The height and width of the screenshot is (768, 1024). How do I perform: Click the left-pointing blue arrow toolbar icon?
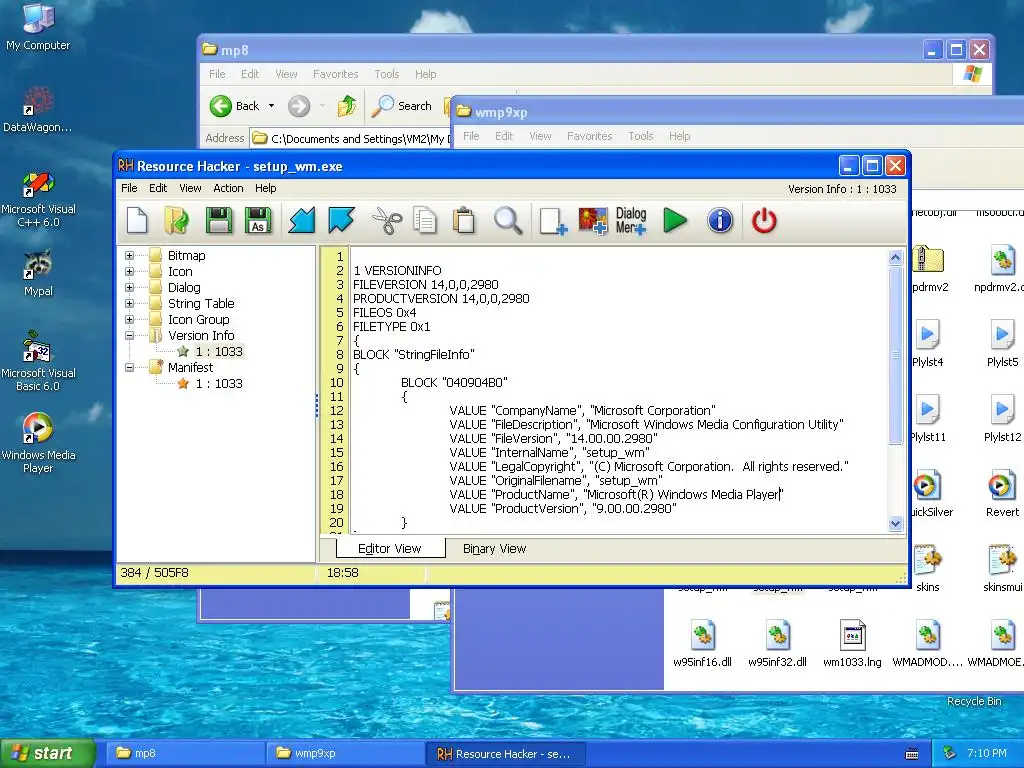[302, 220]
